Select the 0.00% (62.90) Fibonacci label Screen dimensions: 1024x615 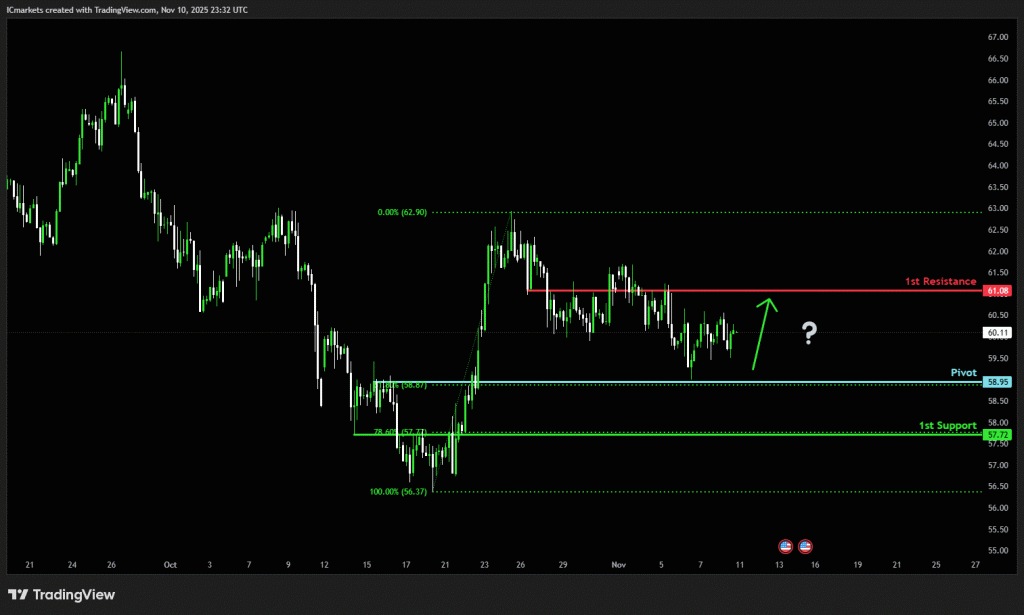point(406,212)
